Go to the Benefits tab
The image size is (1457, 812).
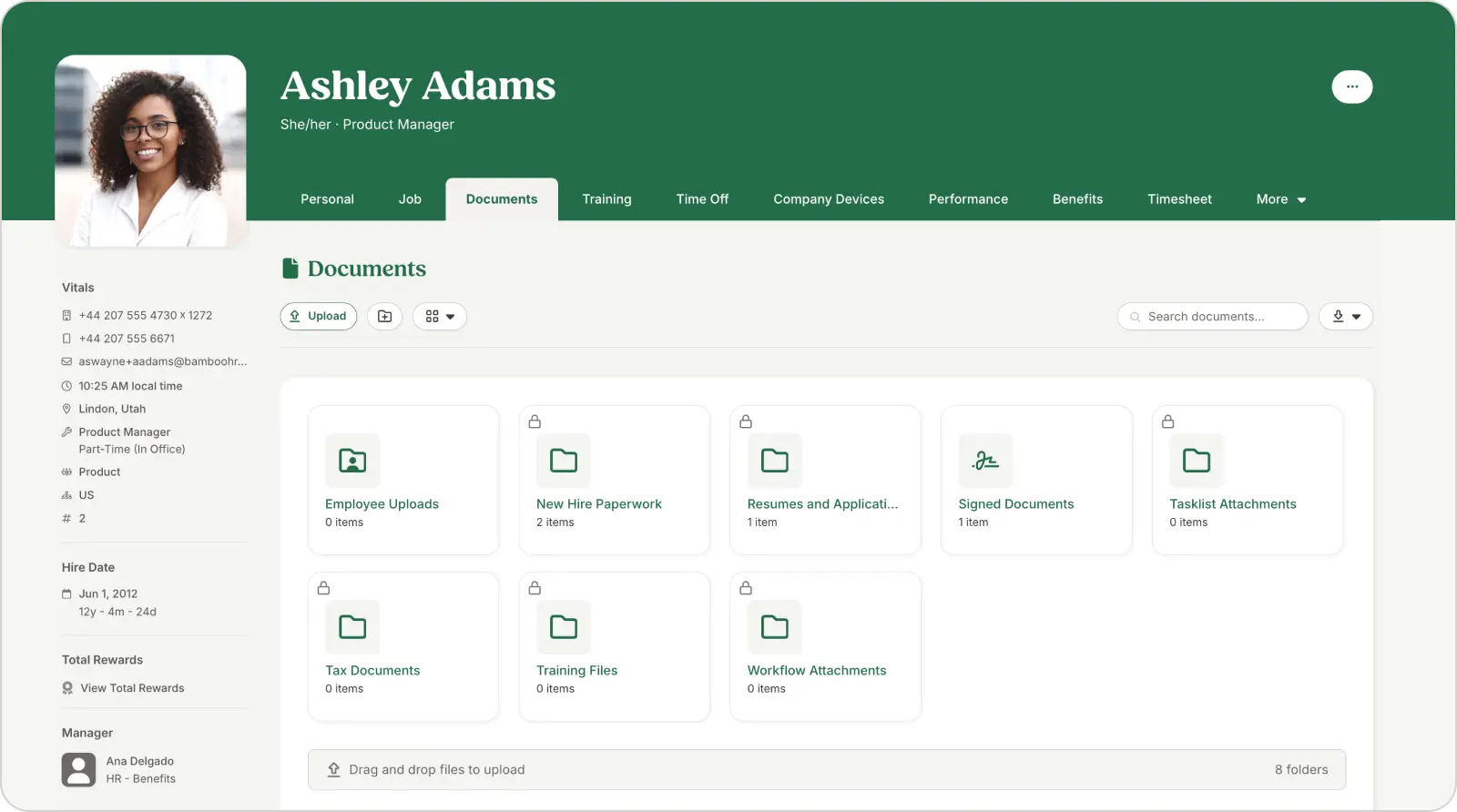(x=1077, y=199)
